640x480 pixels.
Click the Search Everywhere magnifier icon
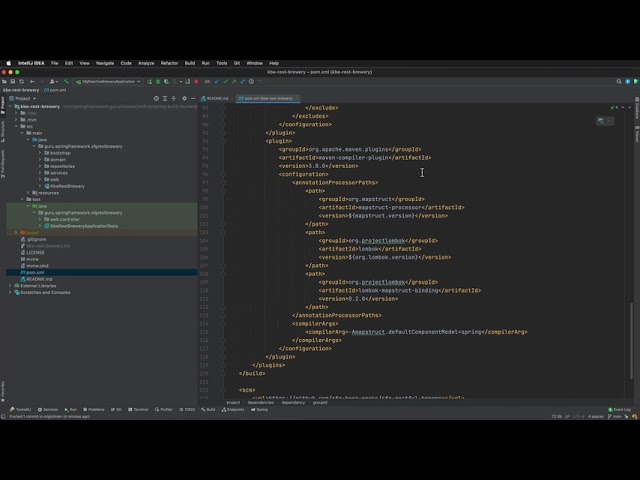[x=619, y=82]
